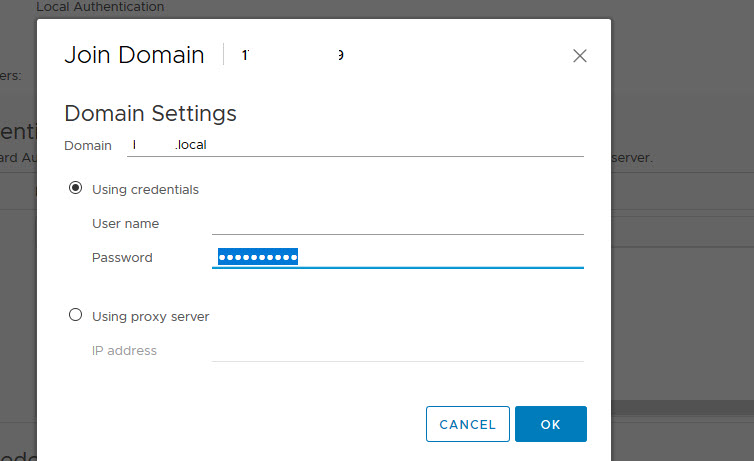The height and width of the screenshot is (461, 754).
Task: Click the 'Domain' field label
Action: click(88, 145)
